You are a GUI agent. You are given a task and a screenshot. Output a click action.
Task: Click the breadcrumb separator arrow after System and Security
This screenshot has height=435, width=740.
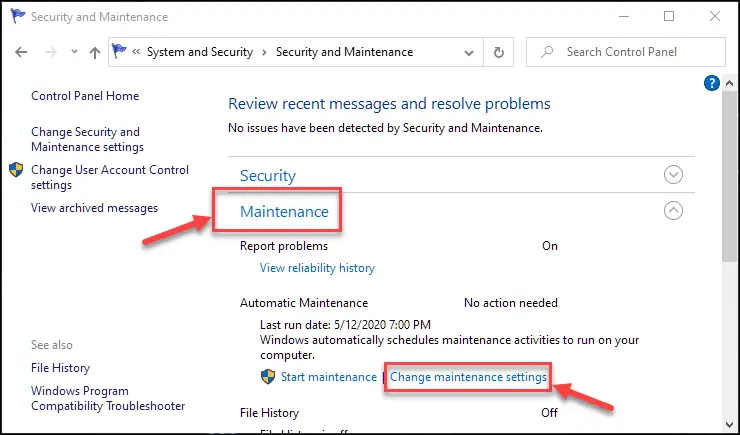(x=264, y=52)
